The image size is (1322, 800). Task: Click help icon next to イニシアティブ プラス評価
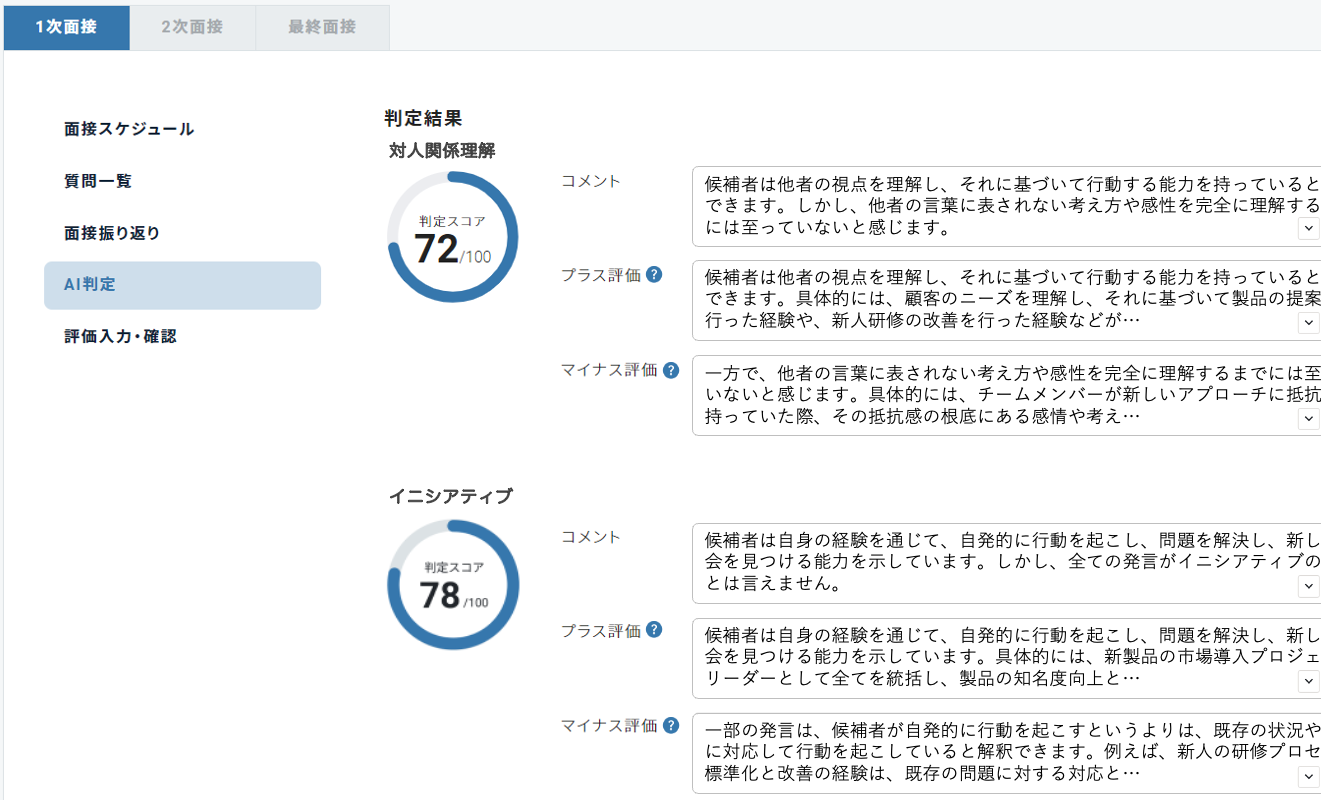654,630
